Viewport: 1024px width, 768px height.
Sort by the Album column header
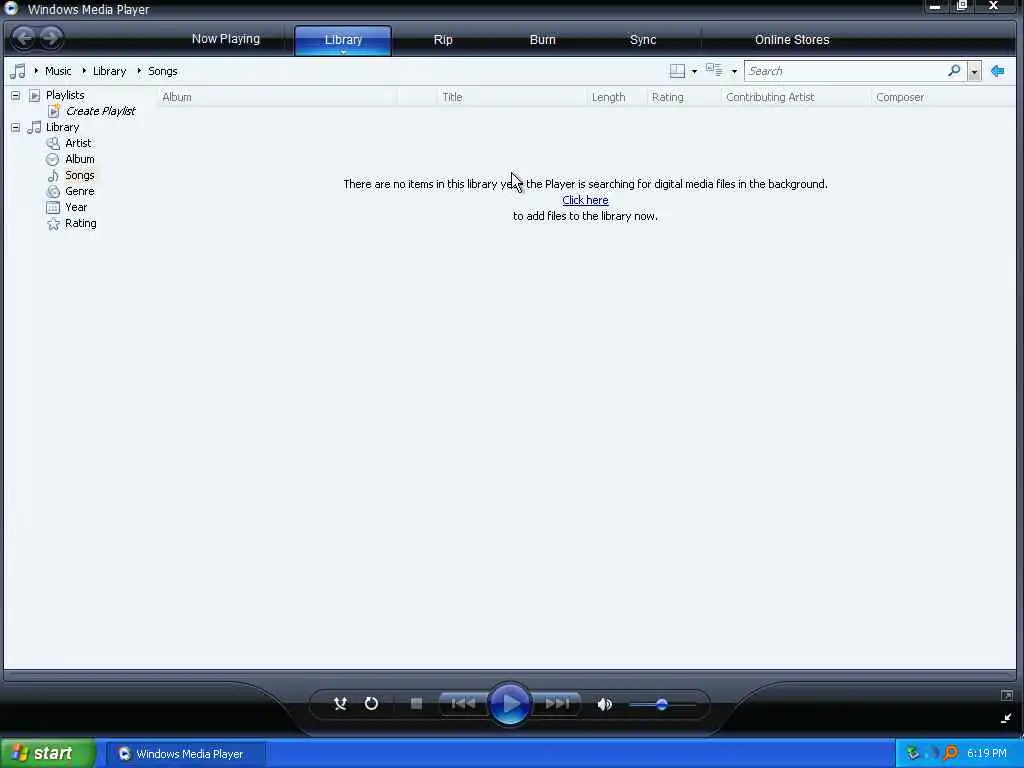click(x=177, y=97)
